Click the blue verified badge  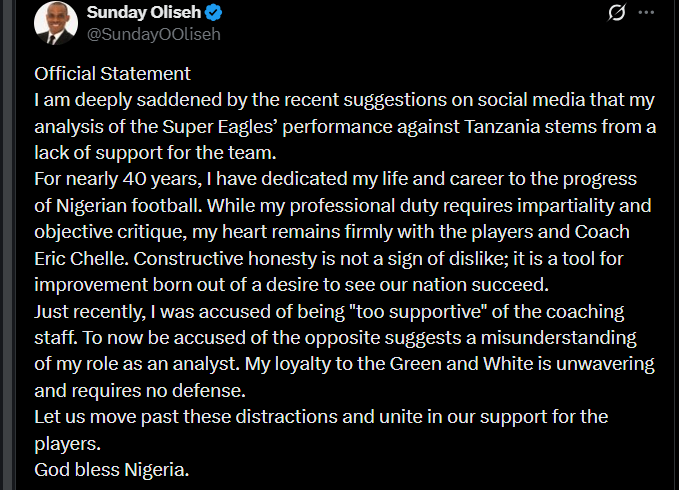tap(212, 13)
